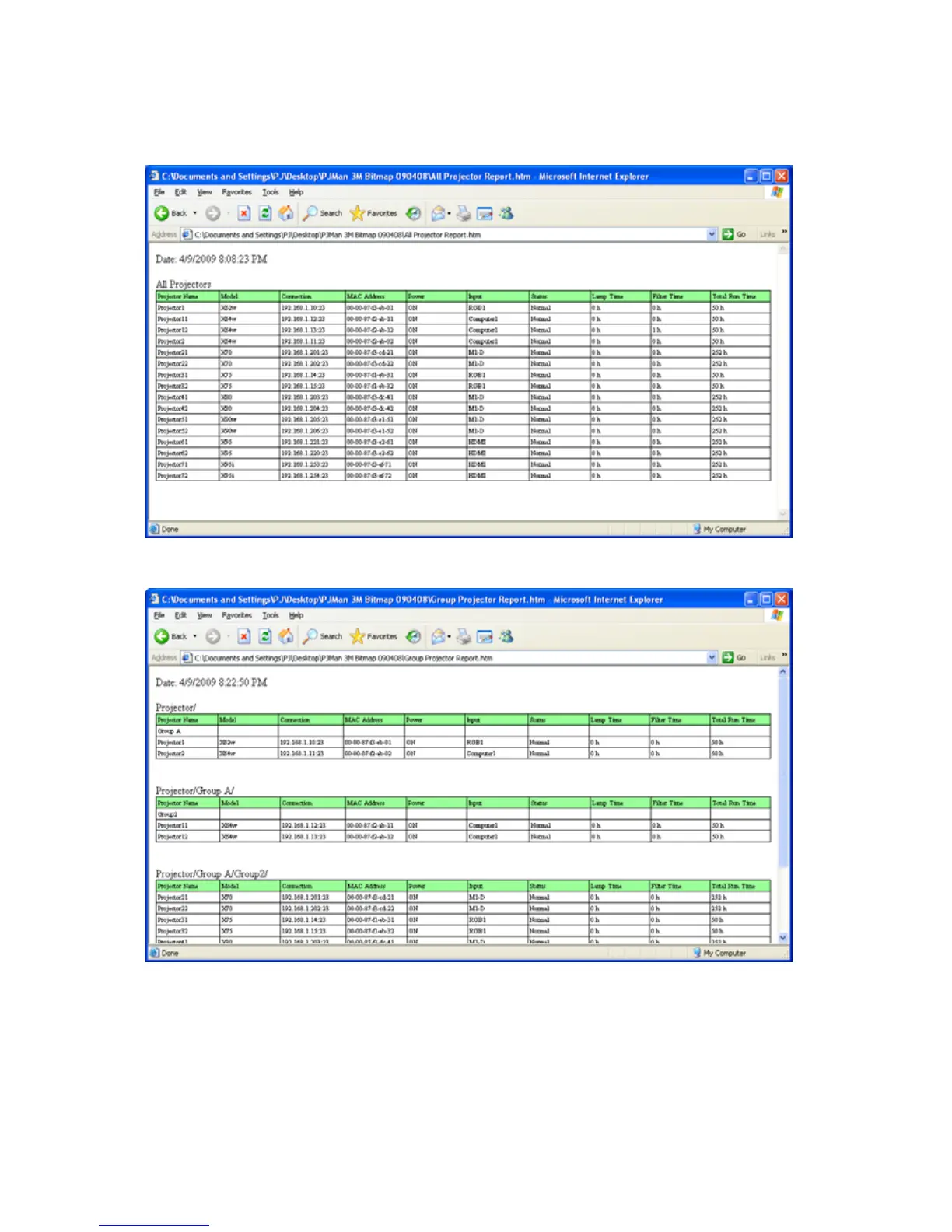Click Messenger icon in All Projector Report window

(x=506, y=213)
